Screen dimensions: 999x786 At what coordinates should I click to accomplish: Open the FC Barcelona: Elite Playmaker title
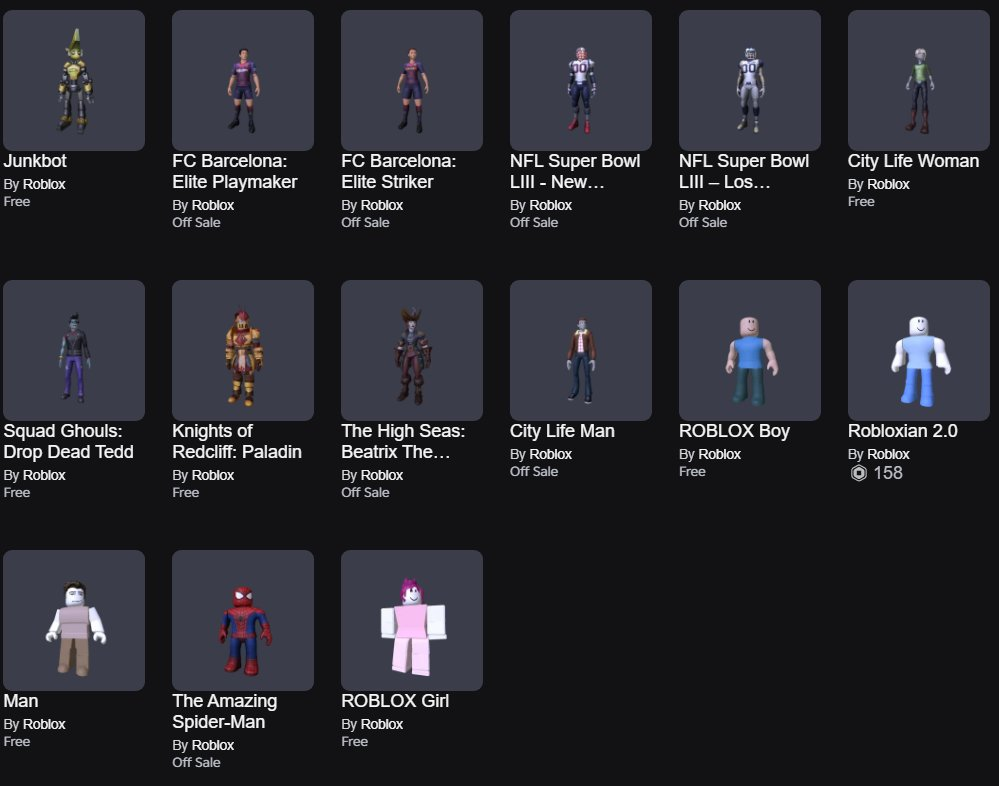[x=235, y=171]
